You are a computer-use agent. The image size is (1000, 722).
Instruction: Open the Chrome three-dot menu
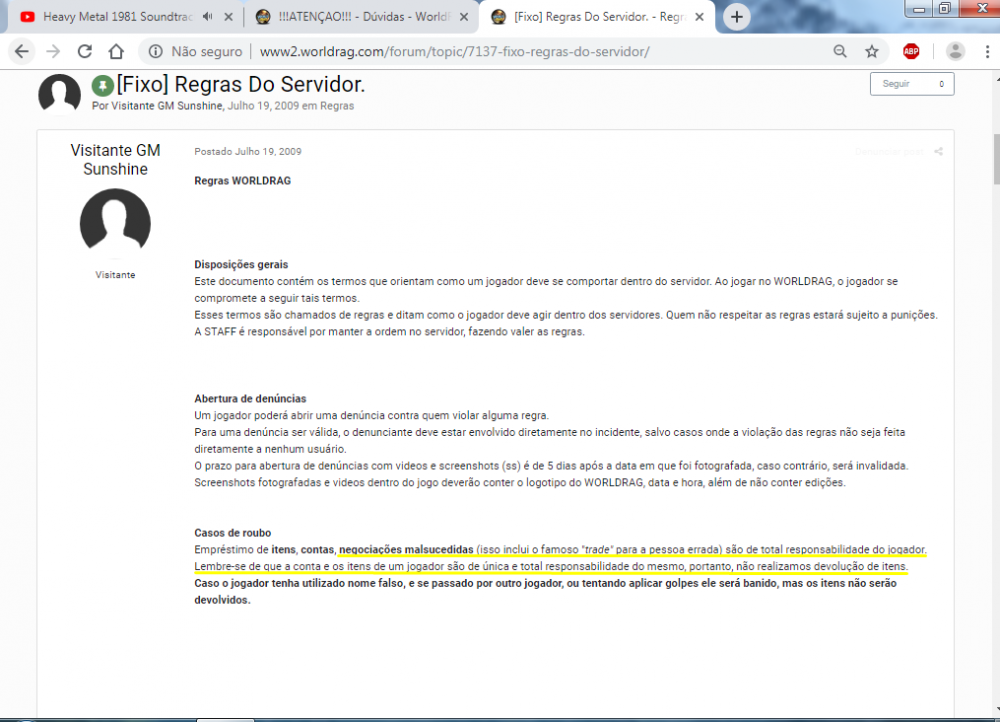(987, 52)
